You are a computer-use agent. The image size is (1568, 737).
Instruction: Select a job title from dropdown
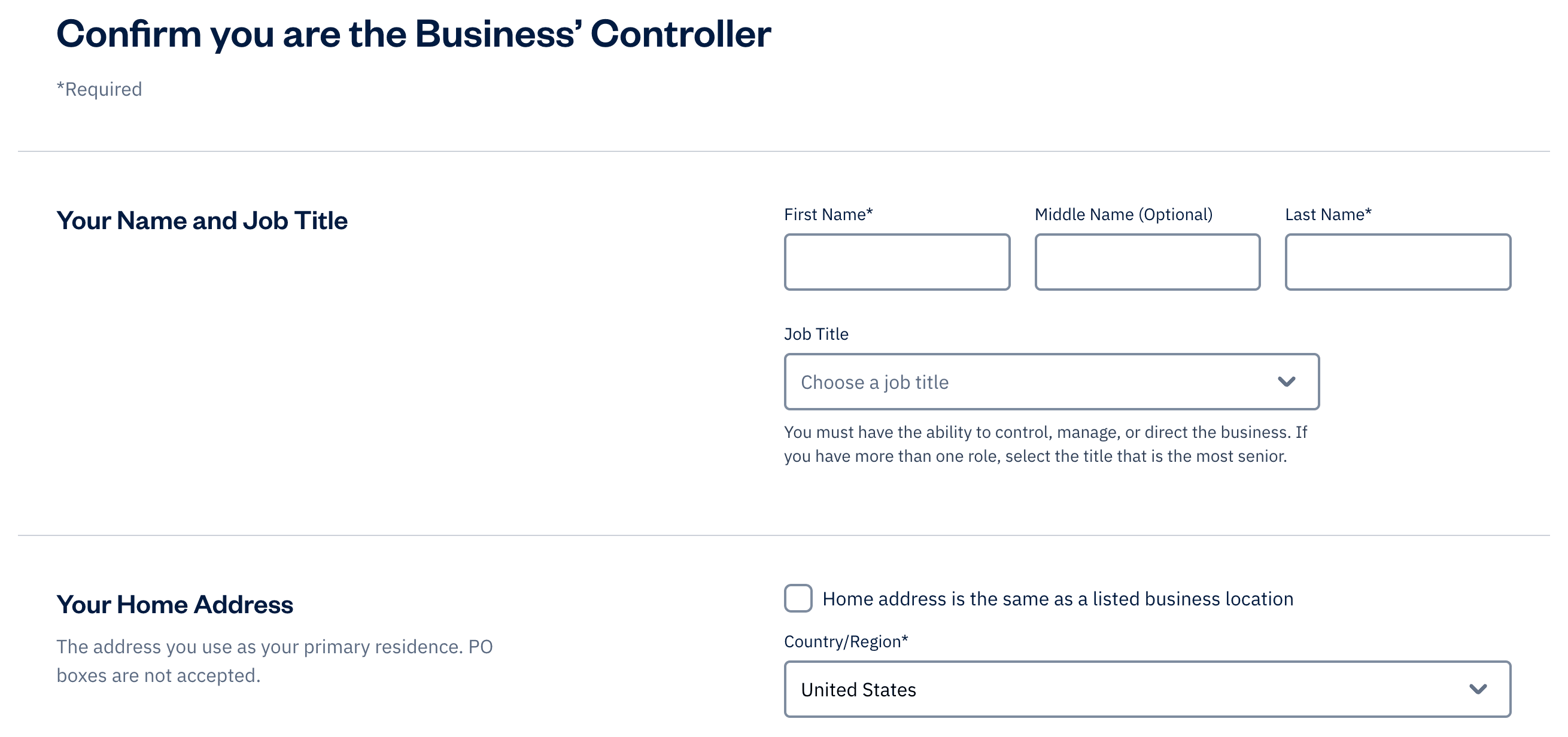1051,381
